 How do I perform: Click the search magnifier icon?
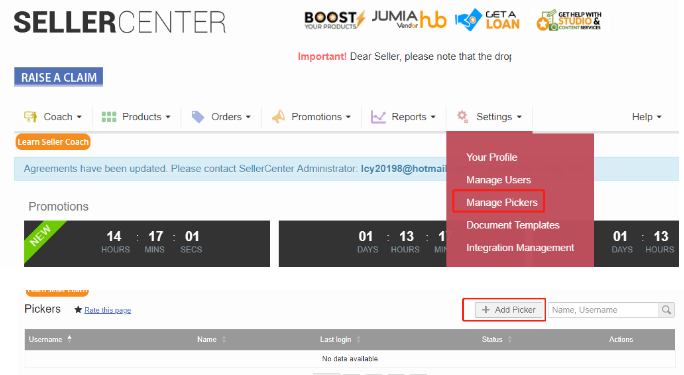click(666, 310)
